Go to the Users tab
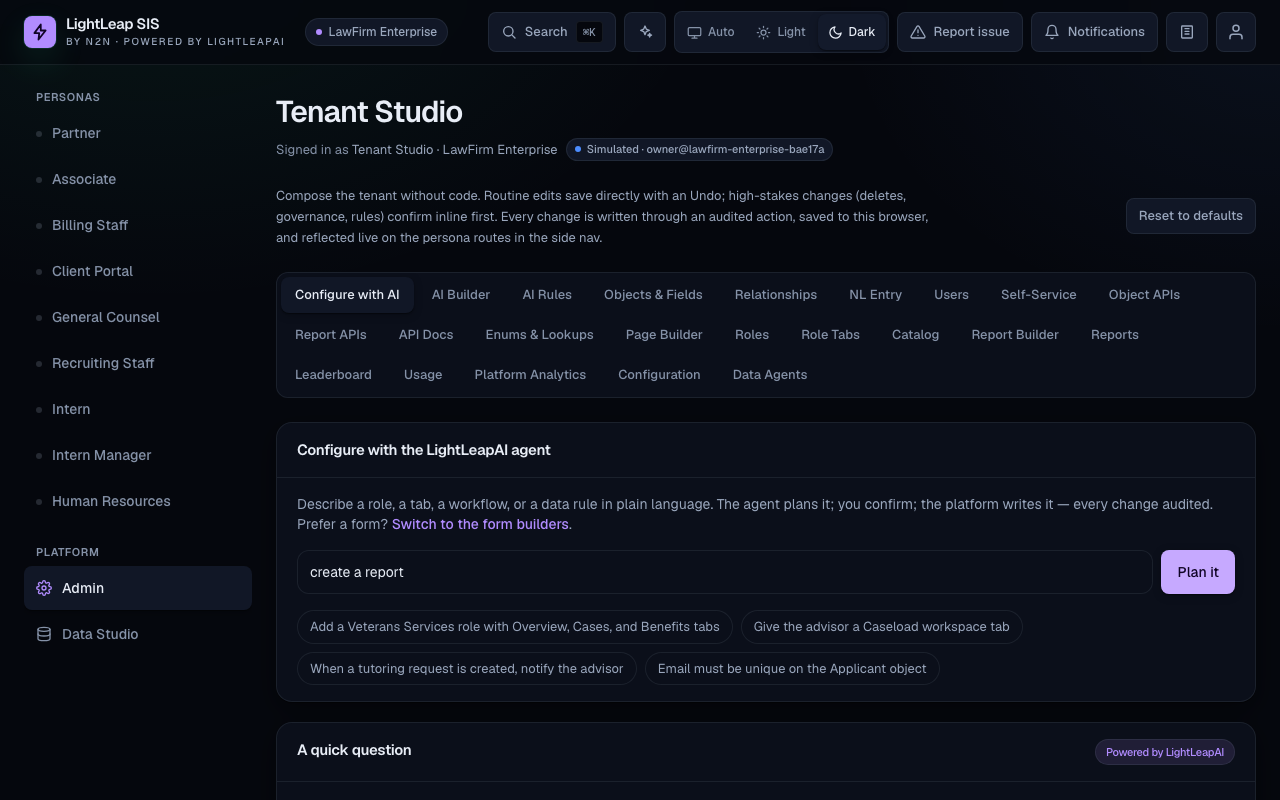Image resolution: width=1280 pixels, height=800 pixels. (951, 295)
